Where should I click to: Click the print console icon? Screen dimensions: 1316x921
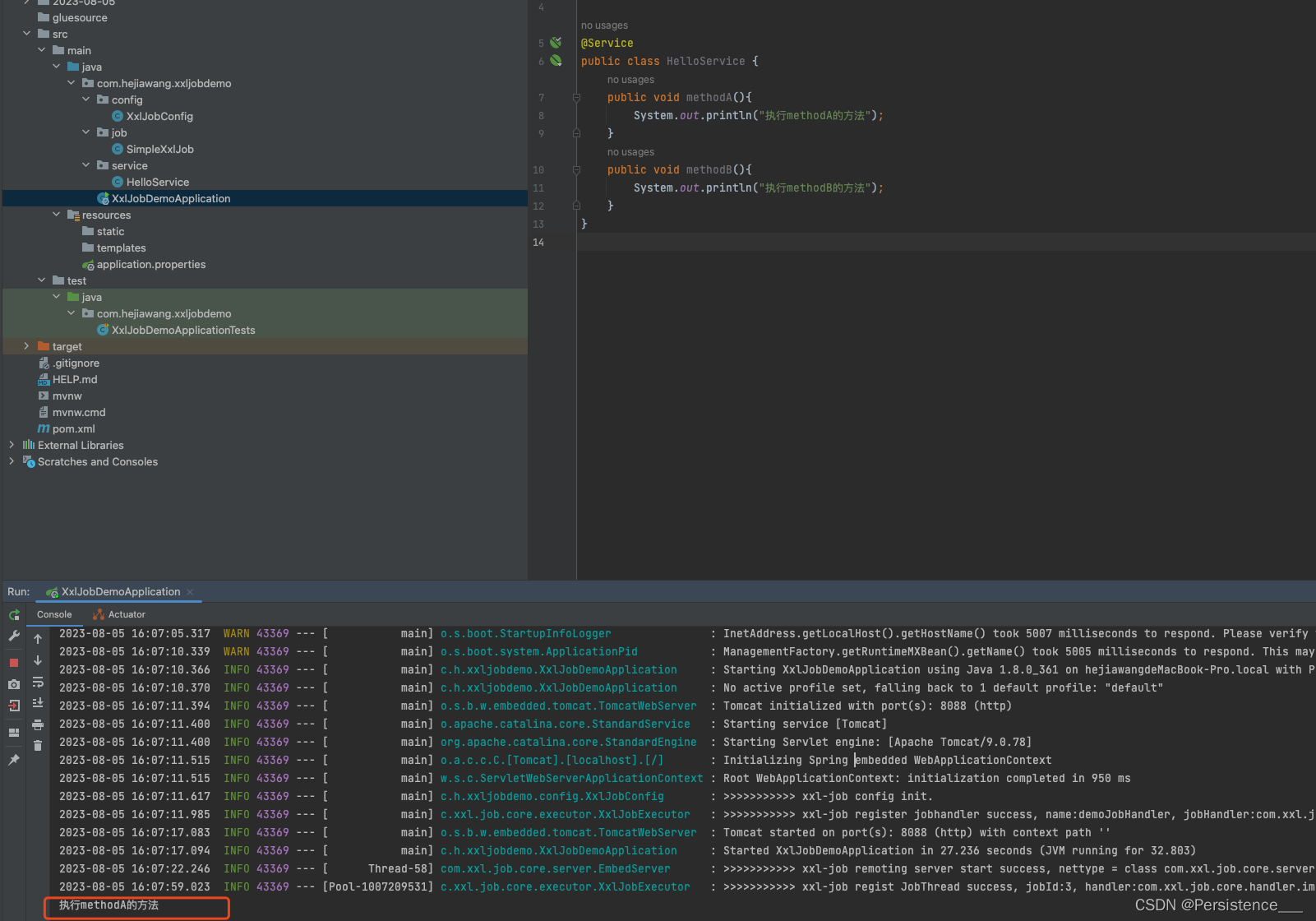(x=38, y=724)
